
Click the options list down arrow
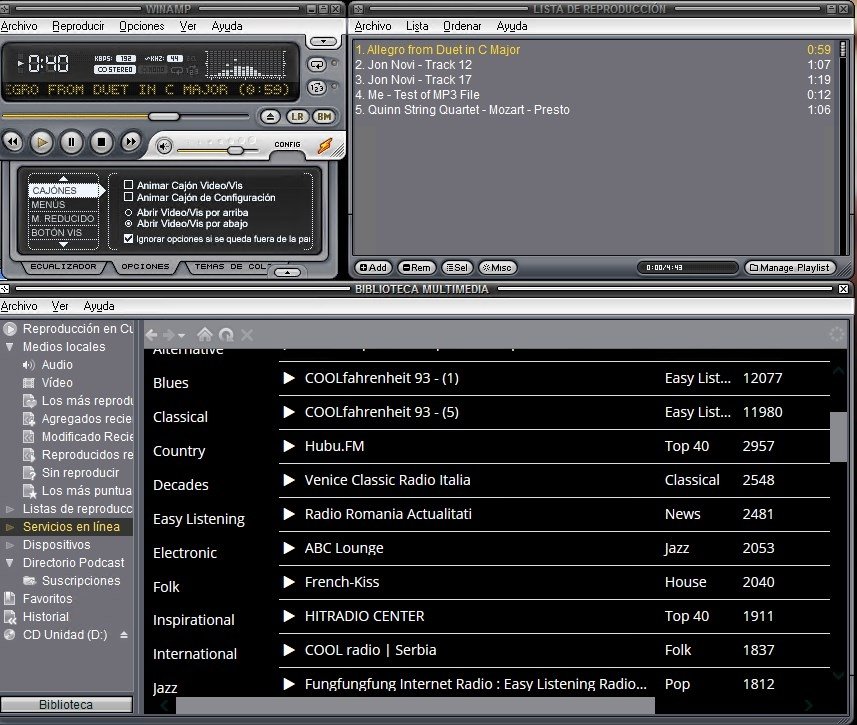pos(63,244)
